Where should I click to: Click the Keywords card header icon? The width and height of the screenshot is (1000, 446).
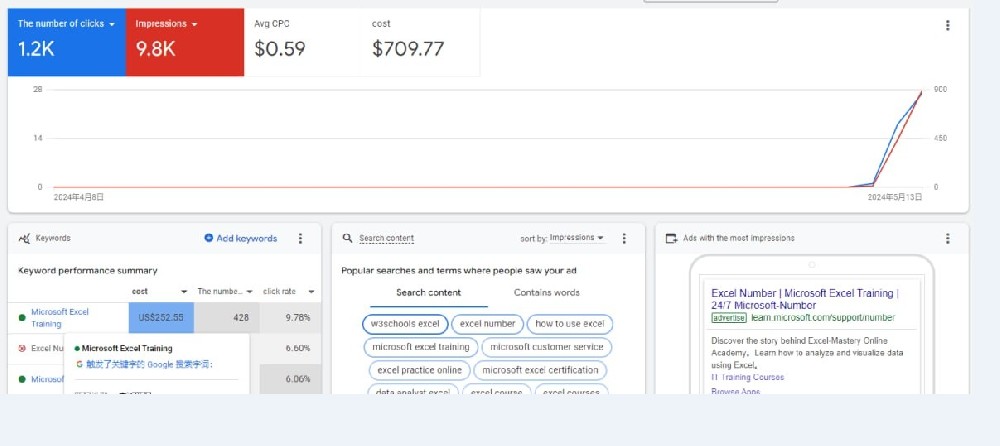pos(24,238)
